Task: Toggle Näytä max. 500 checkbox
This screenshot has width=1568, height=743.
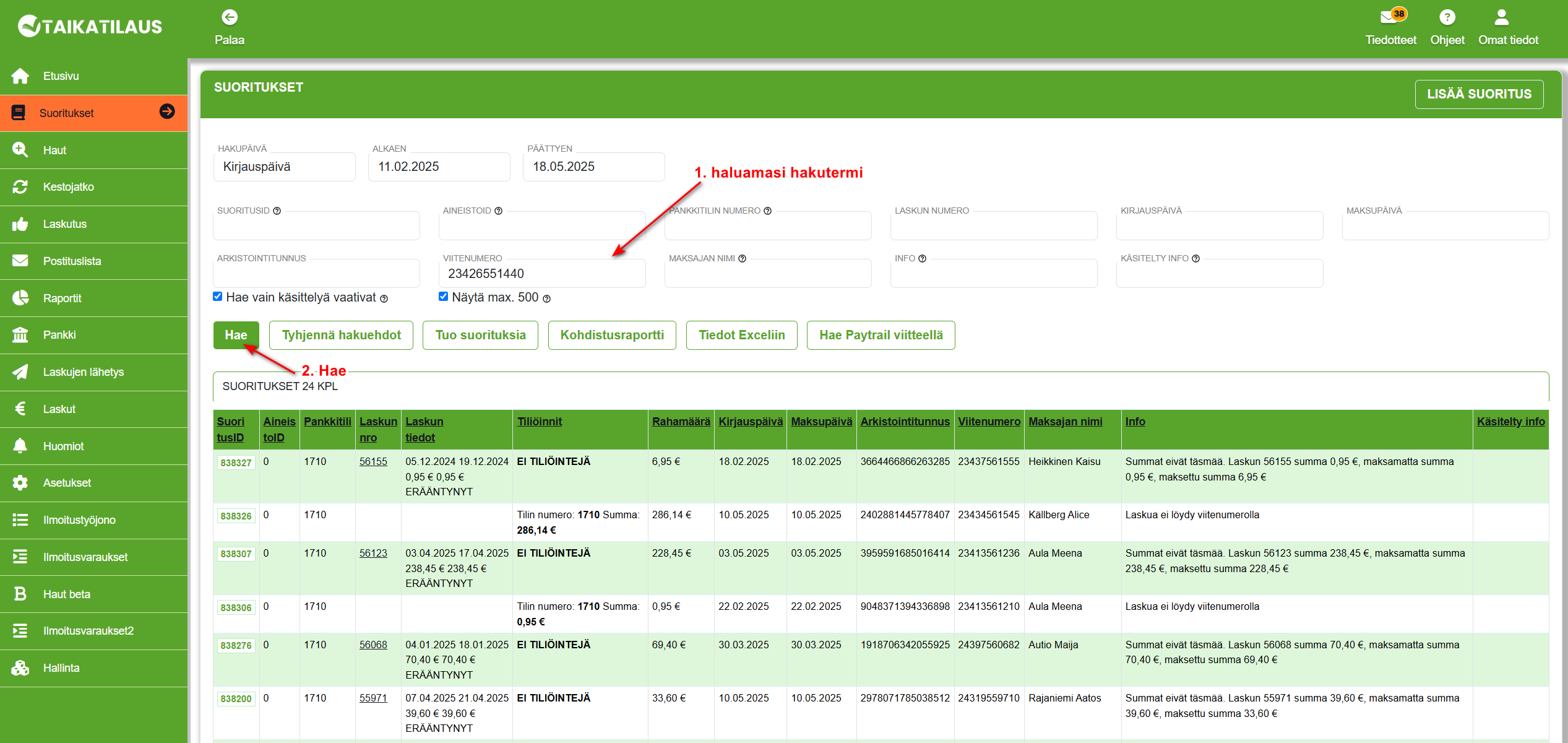Action: click(x=444, y=297)
